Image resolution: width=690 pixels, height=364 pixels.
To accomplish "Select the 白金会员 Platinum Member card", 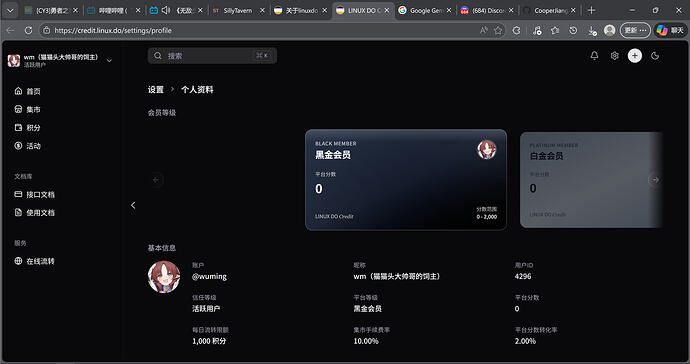I will click(x=591, y=180).
